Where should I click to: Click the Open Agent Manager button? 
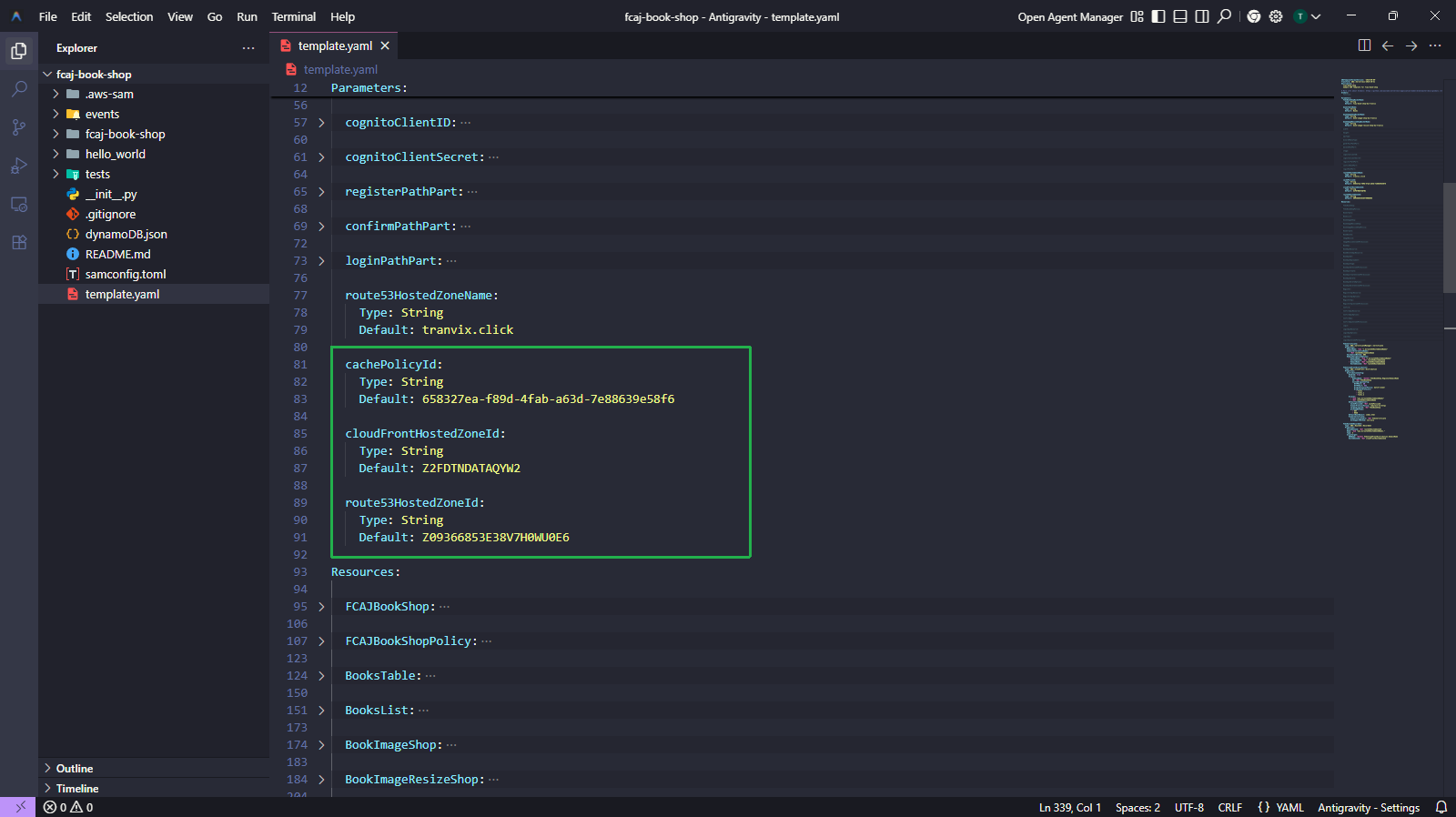pyautogui.click(x=1070, y=16)
